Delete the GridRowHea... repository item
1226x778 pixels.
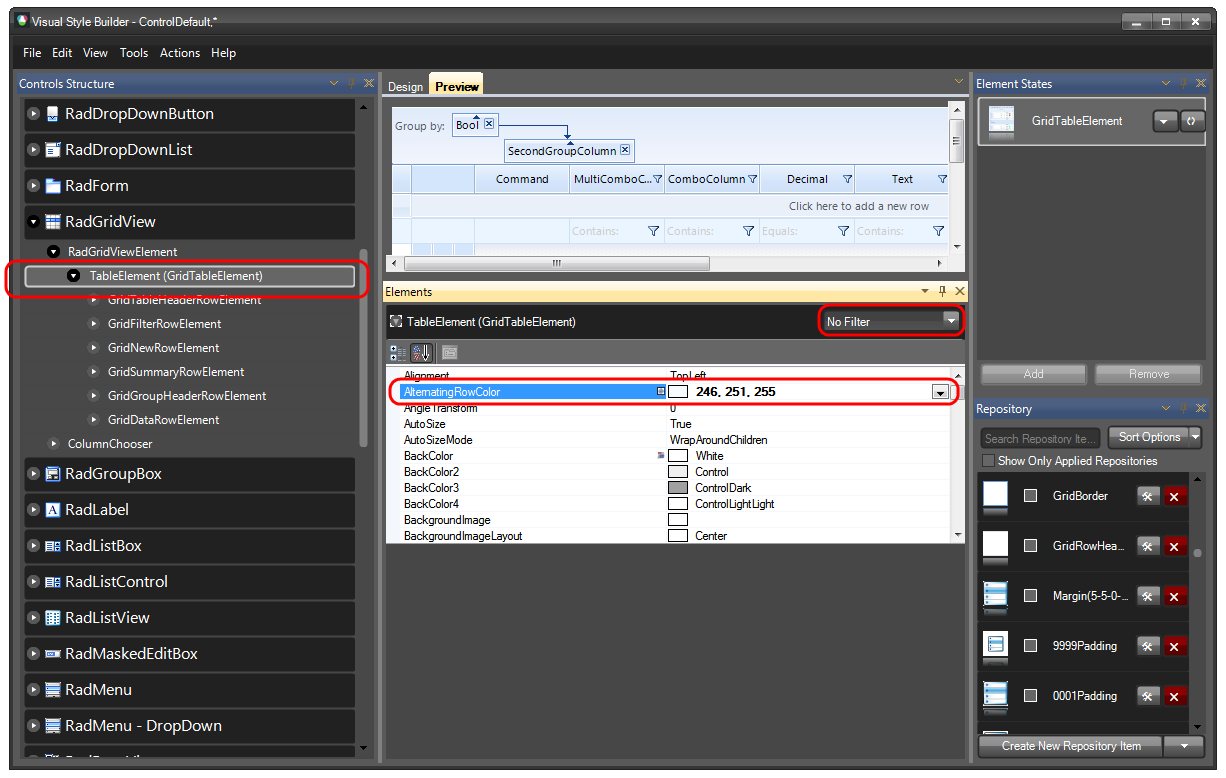(1174, 546)
